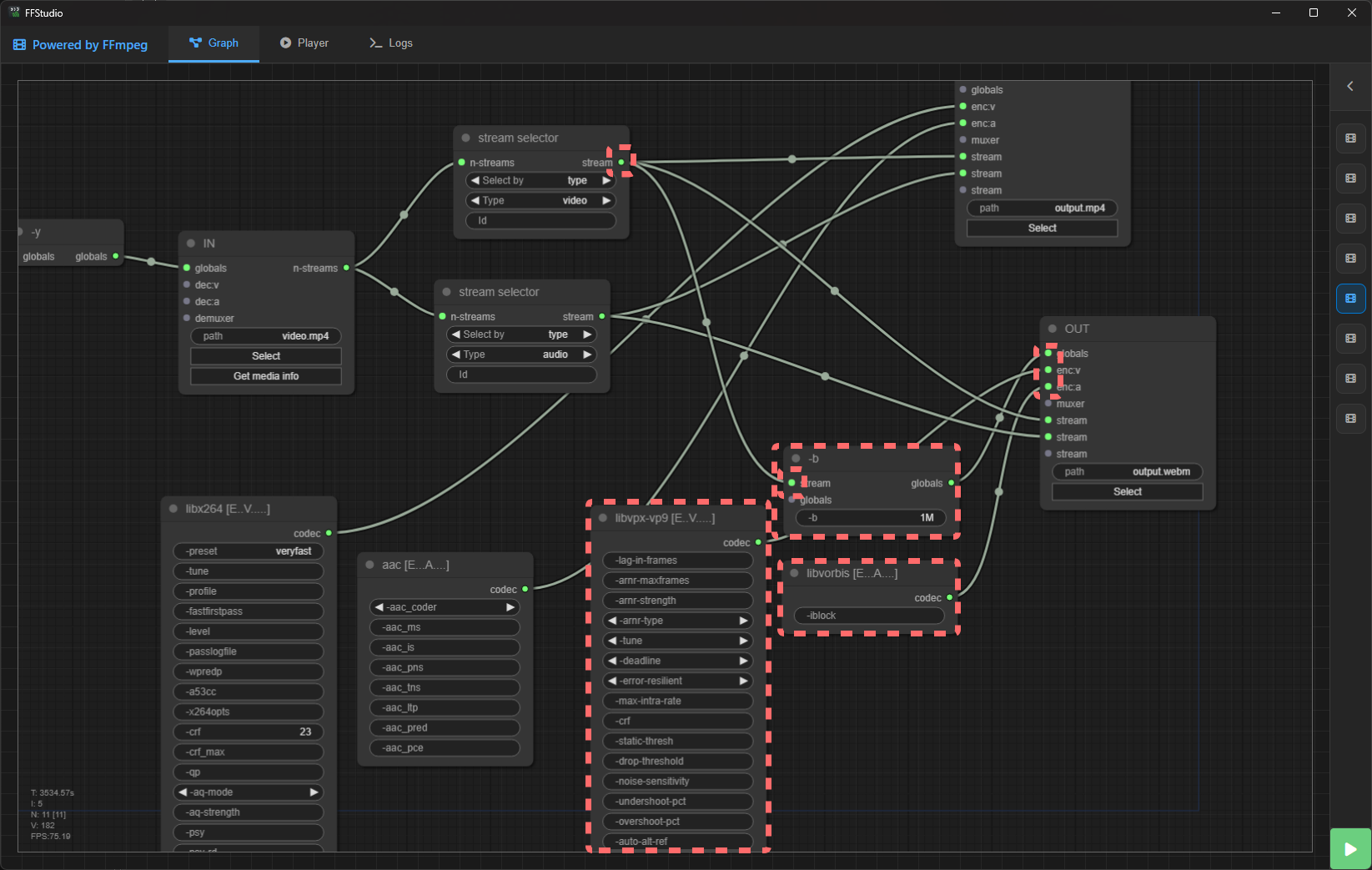Click the path field showing output.mp4
This screenshot has width=1372, height=870.
[1043, 208]
